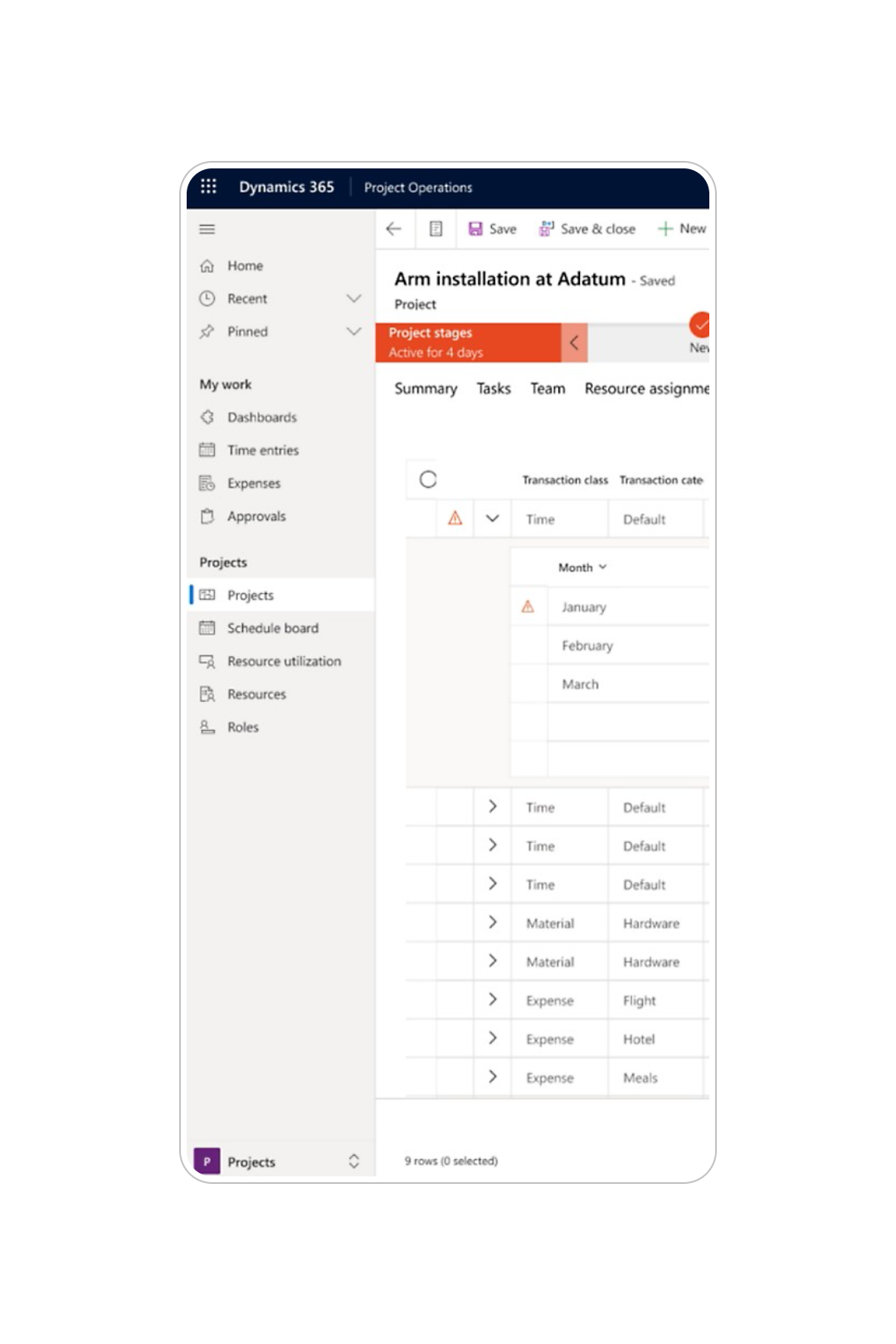Click the grid select-all circle
896x1344 pixels.
pyautogui.click(x=428, y=480)
